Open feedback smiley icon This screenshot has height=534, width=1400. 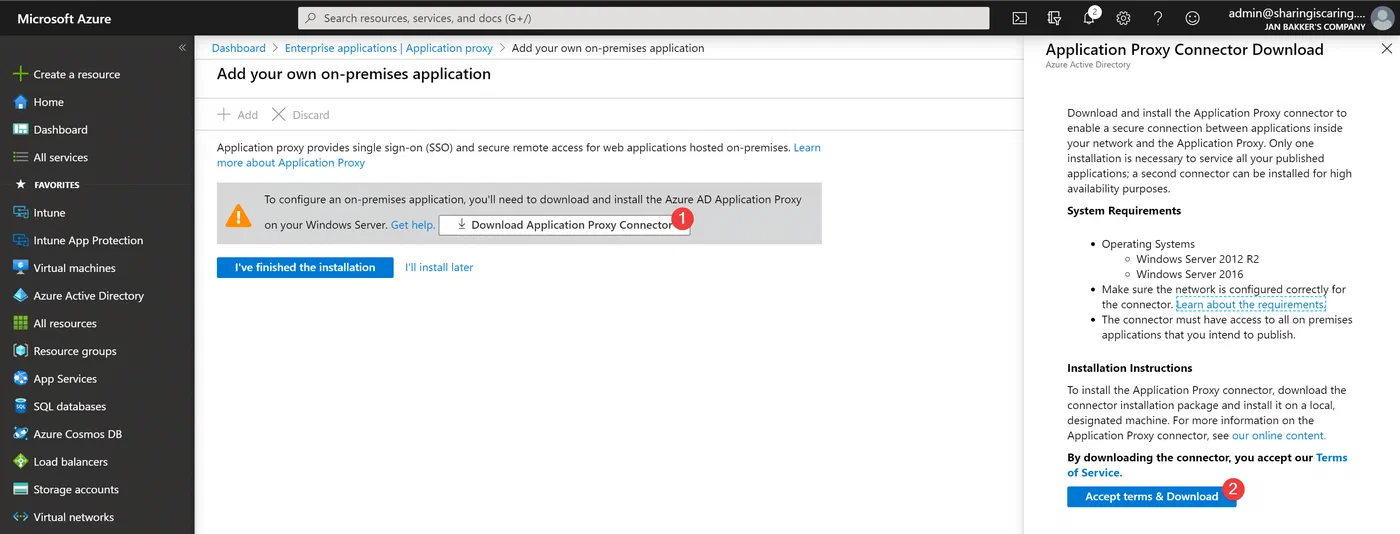[x=1192, y=18]
